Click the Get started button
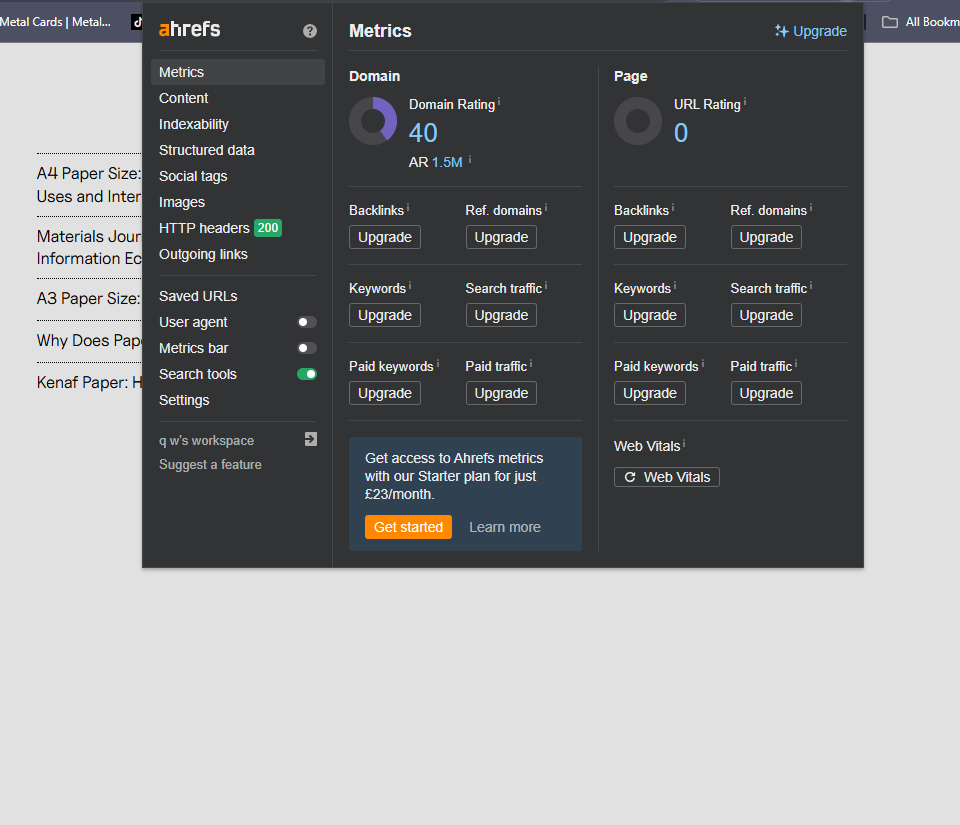Image resolution: width=960 pixels, height=825 pixels. click(x=408, y=527)
